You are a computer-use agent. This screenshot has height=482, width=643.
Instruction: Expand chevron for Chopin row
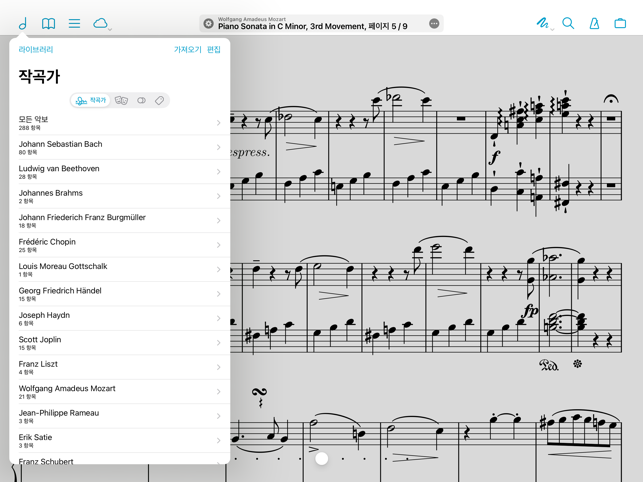[x=219, y=245]
